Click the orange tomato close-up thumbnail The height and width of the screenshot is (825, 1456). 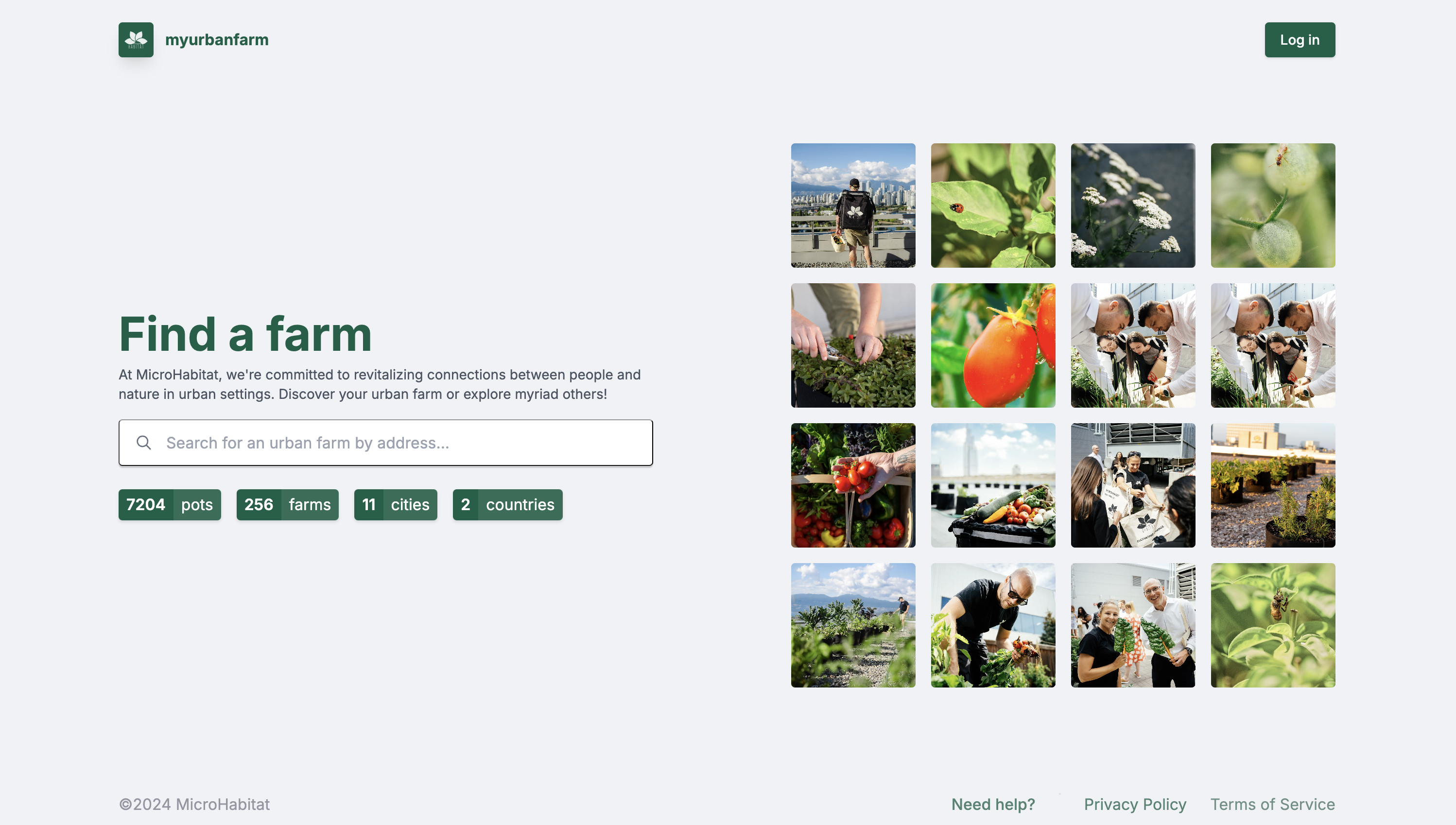pos(992,345)
